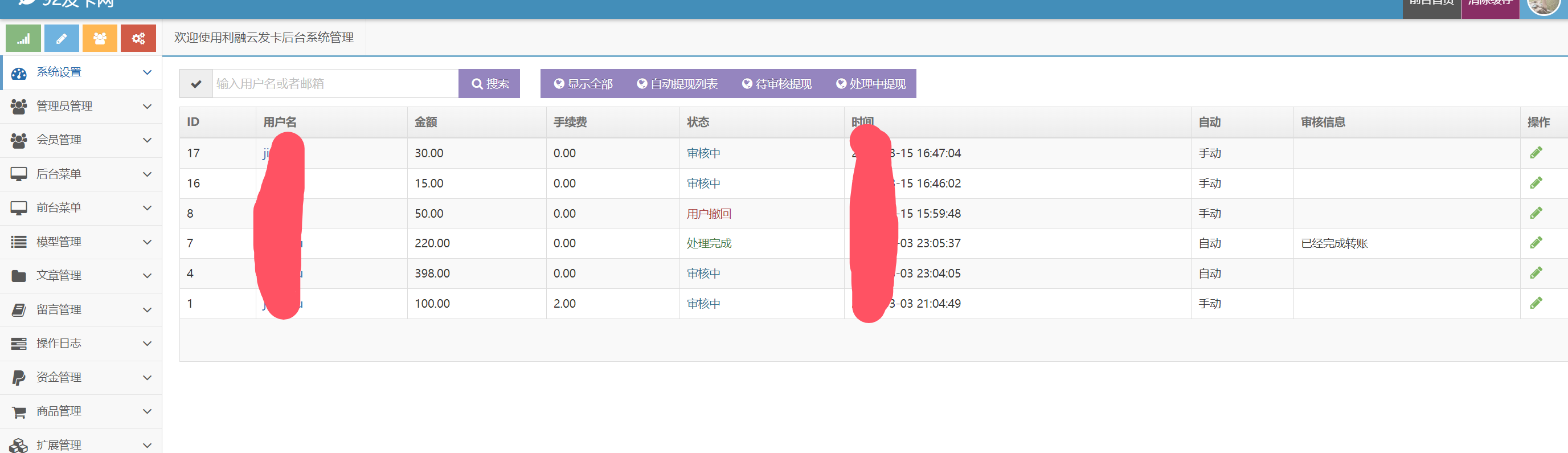Focus the username or email search input
Screen dimensions: 1568x453
pos(335,84)
